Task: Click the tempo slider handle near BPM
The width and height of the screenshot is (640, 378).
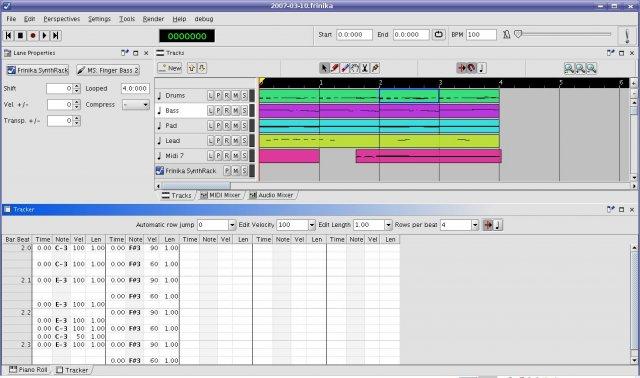Action: click(518, 34)
